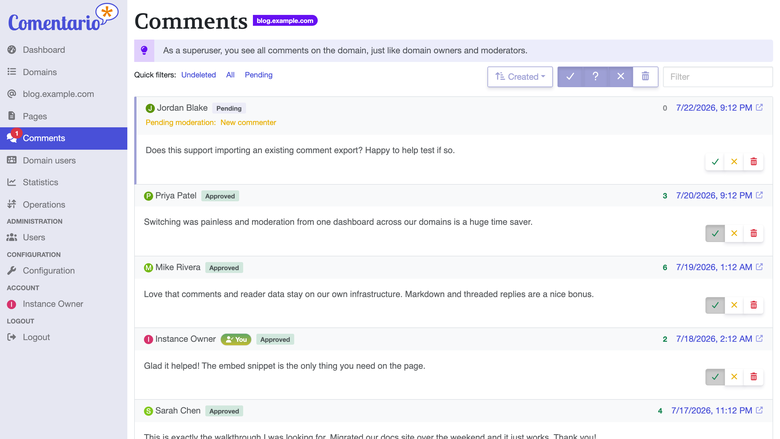Viewport: 780px width, 439px height.
Task: Reject Mike Rivera's comment using X icon
Action: (x=734, y=305)
